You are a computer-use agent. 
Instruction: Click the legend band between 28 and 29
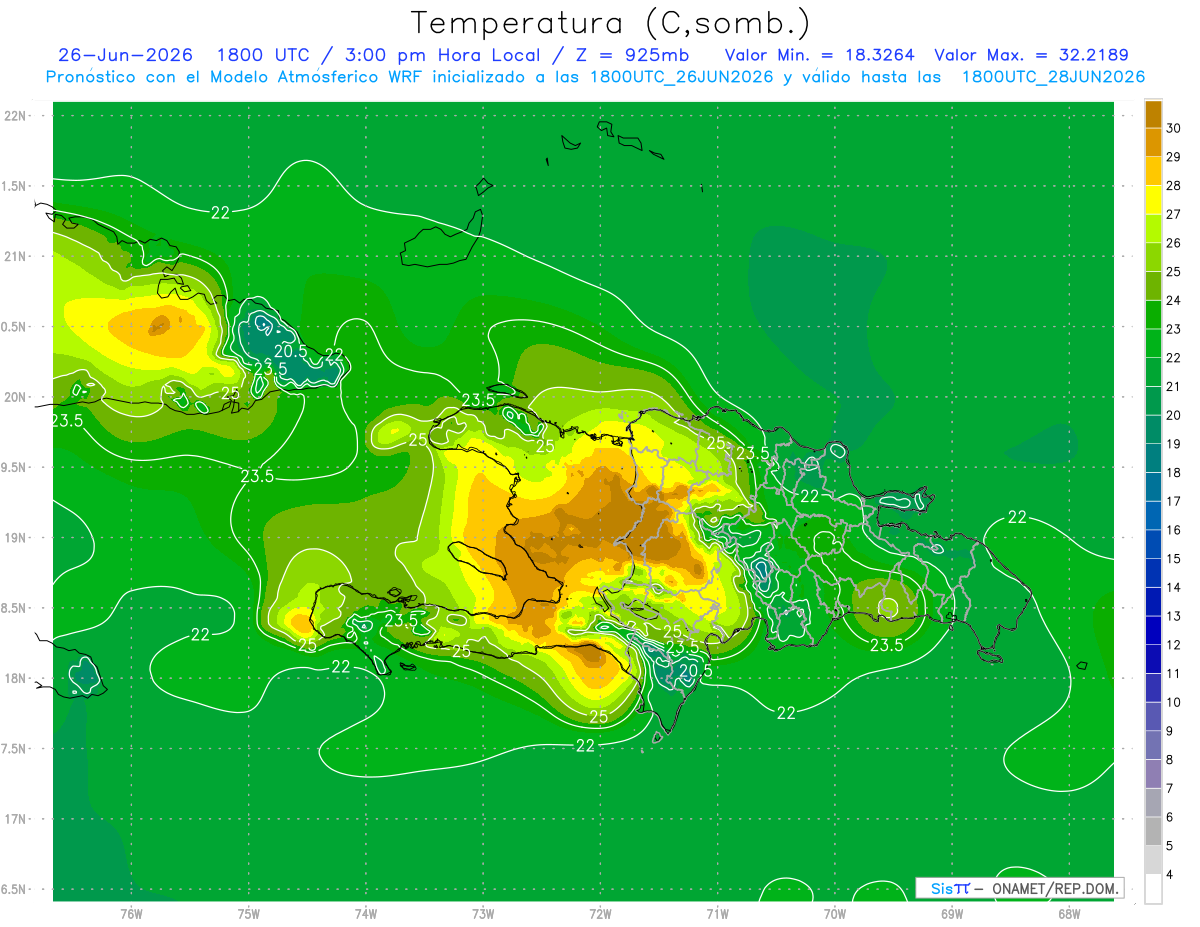pyautogui.click(x=1153, y=171)
